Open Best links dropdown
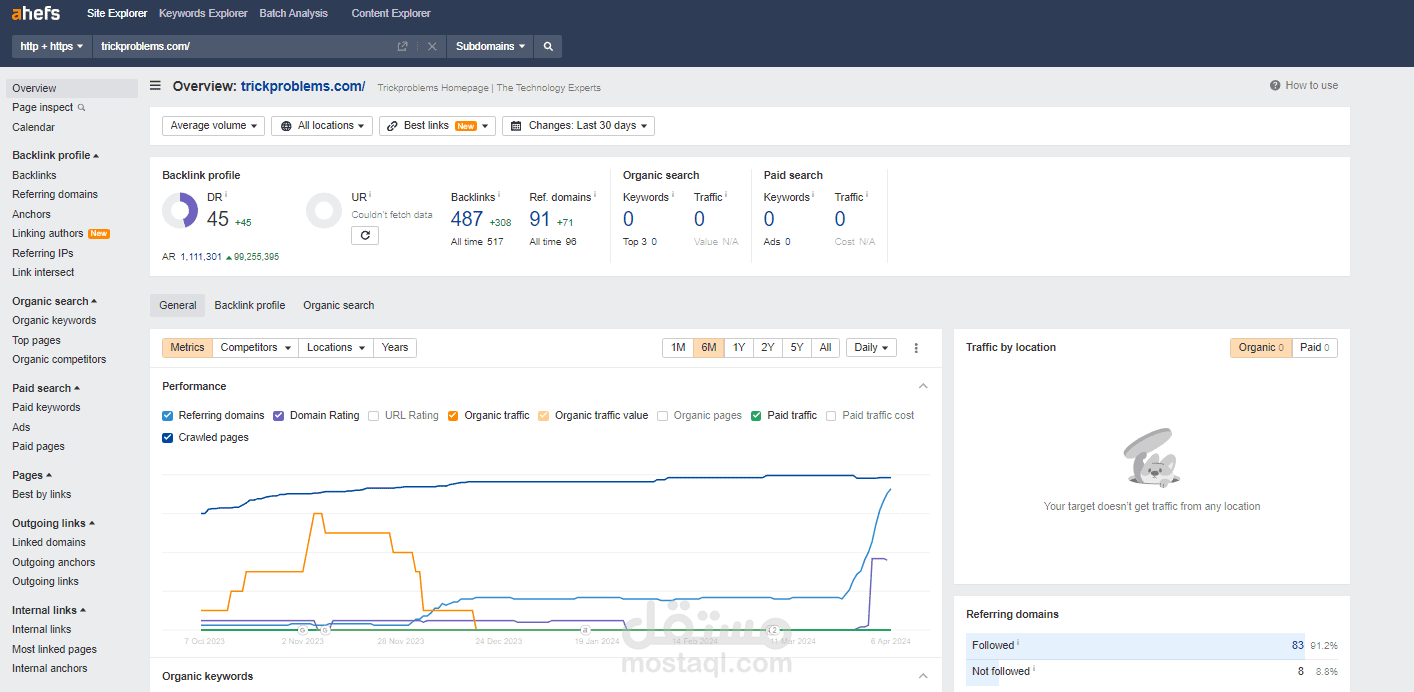1414x692 pixels. [x=437, y=126]
